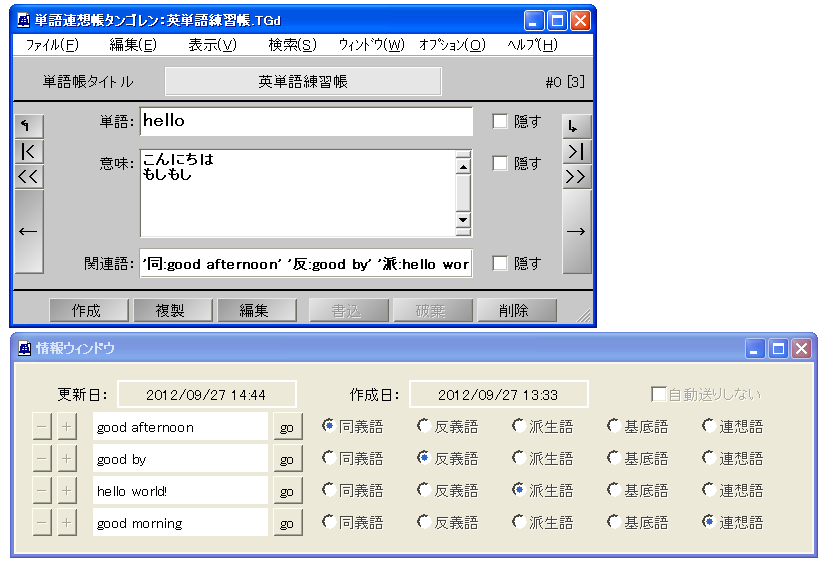Click the << fast backward icon
The image size is (829, 564).
[x=29, y=177]
